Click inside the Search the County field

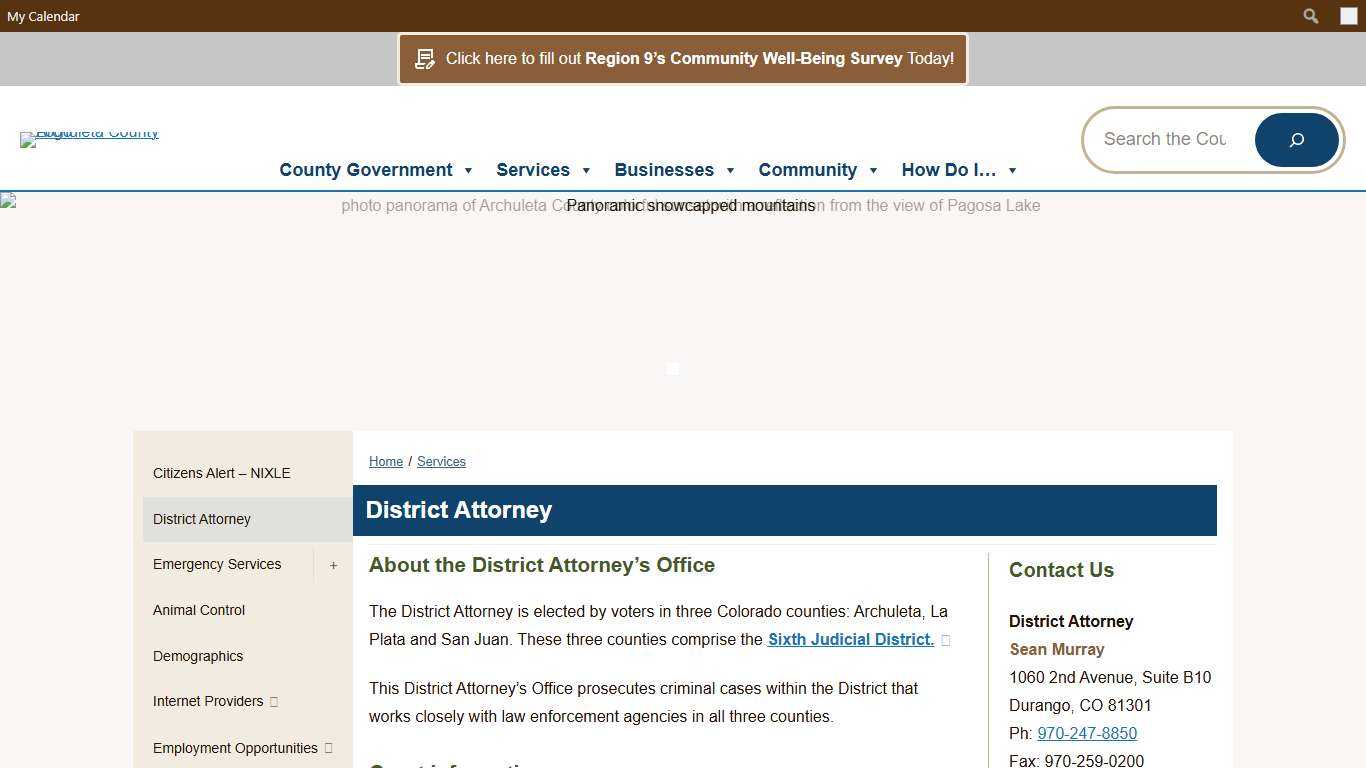coord(1165,139)
